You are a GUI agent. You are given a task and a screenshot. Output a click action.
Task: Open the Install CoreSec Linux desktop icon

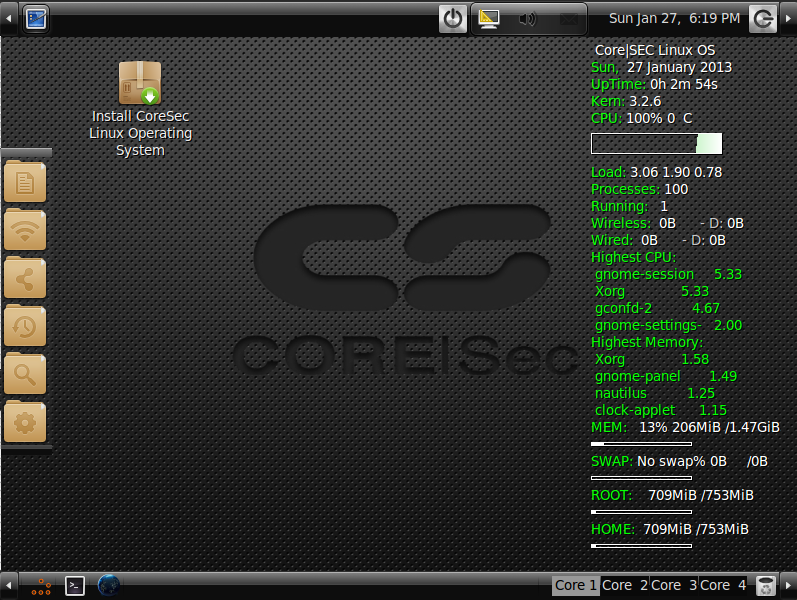point(140,109)
